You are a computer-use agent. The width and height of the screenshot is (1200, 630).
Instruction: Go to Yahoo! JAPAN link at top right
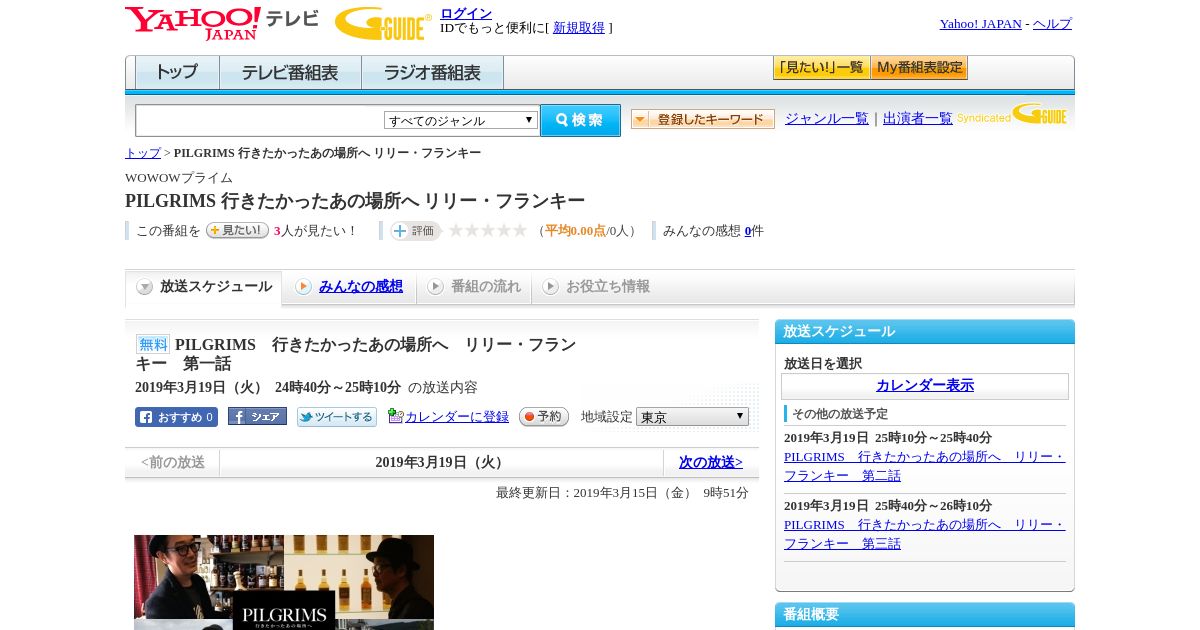980,24
